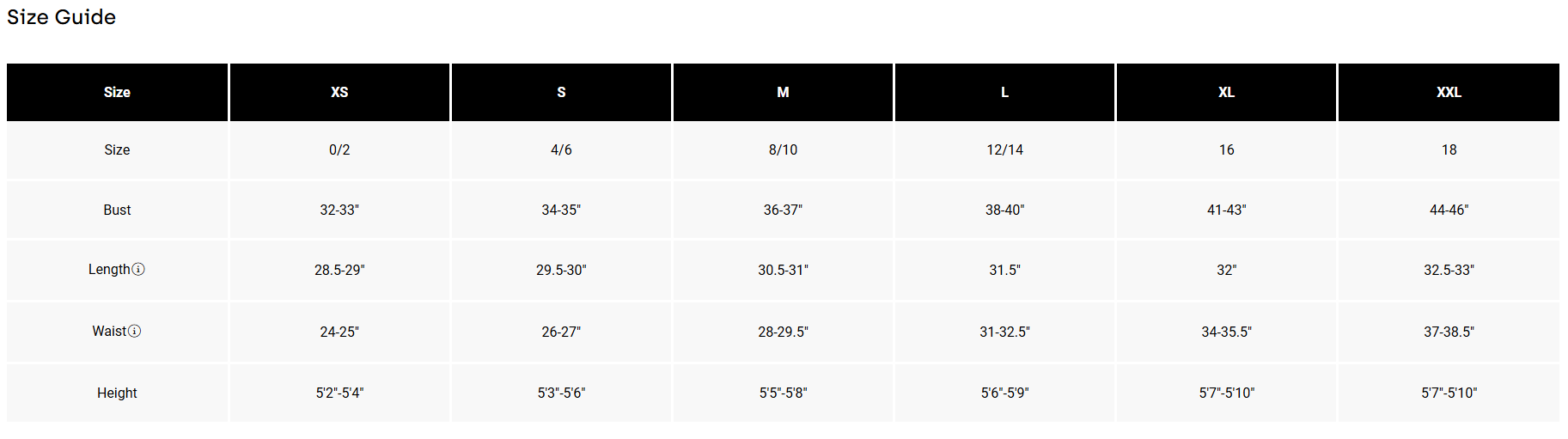Viewport: 1568px width, 439px height.
Task: Click the 24-25" waist measurement
Action: [339, 332]
